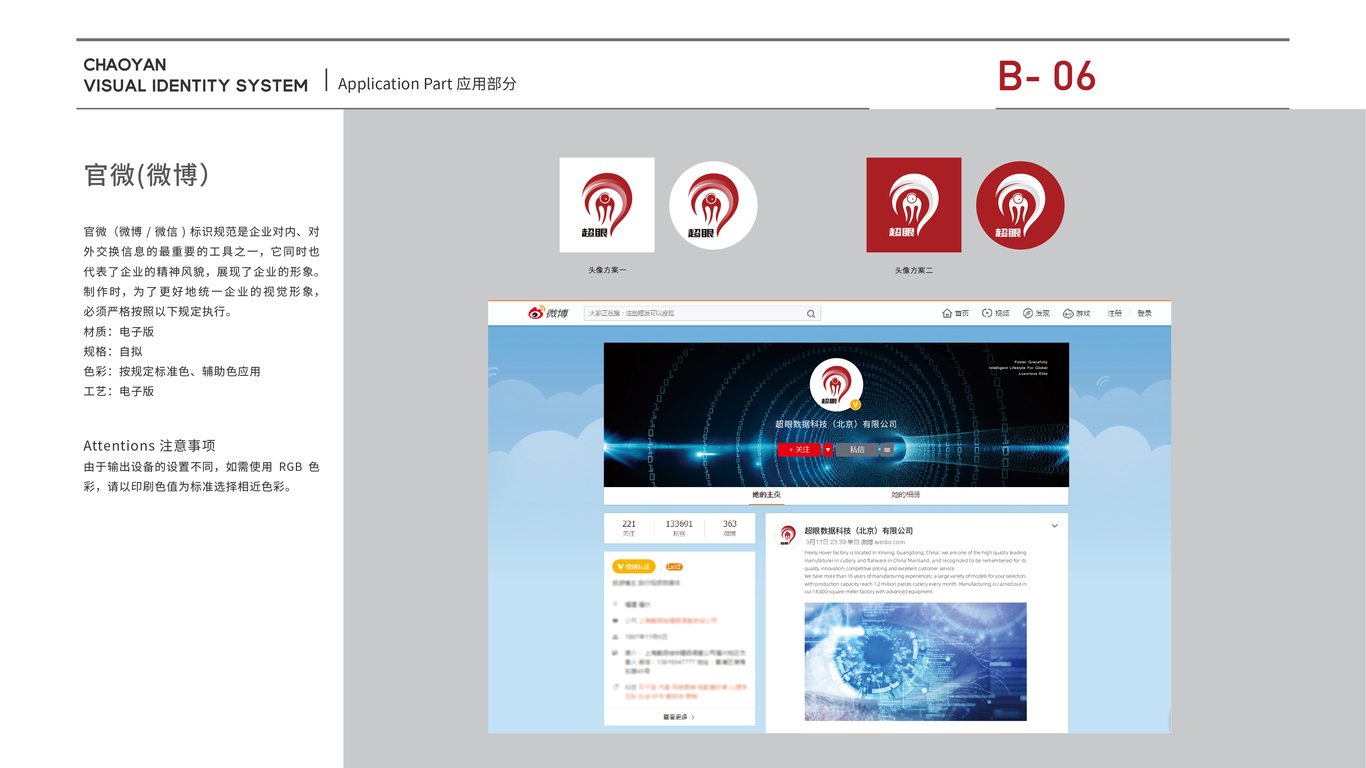This screenshot has height=768, width=1366.
Task: Click the 头像方案一 caption
Action: [x=607, y=271]
